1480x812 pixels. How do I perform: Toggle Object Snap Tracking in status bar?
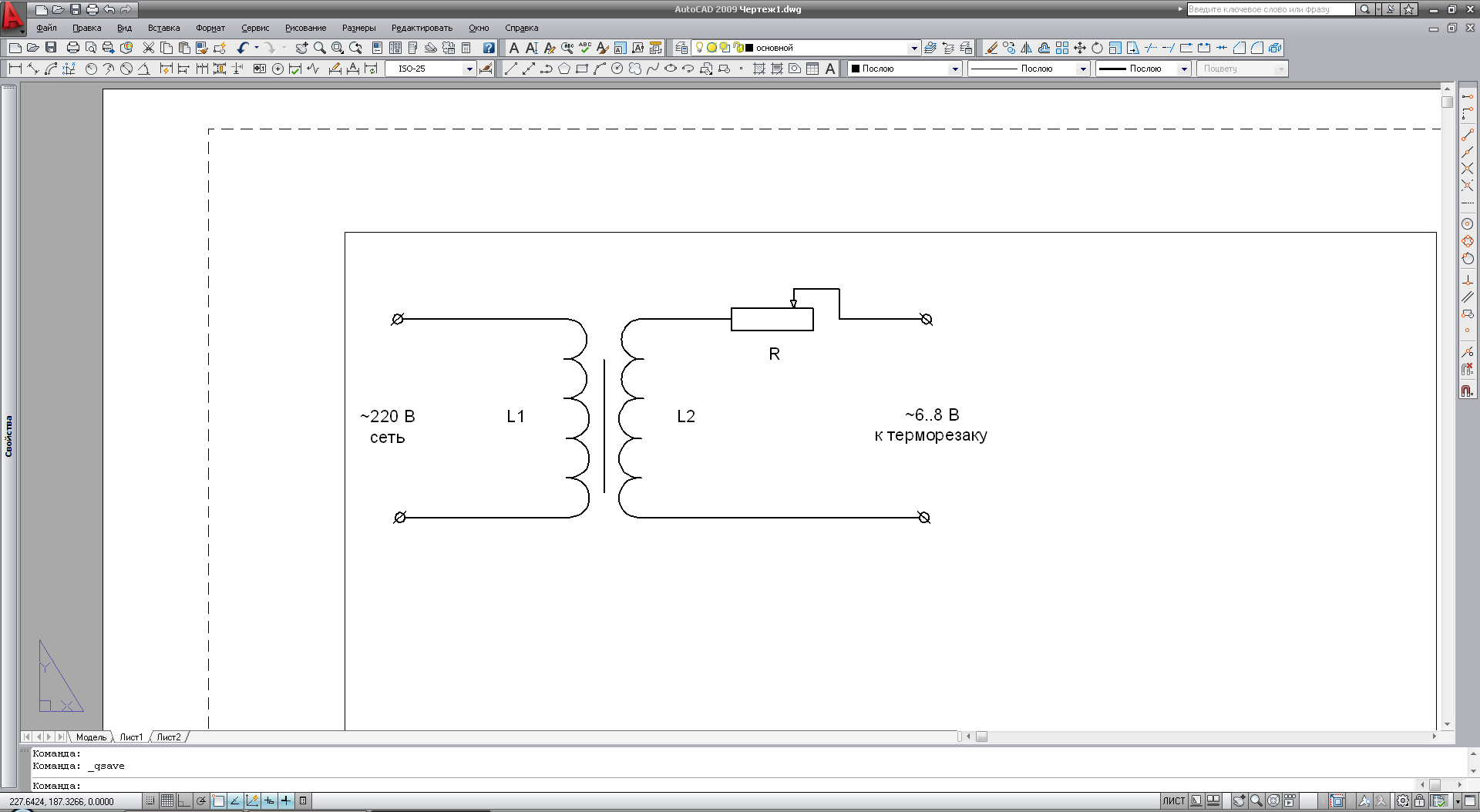tap(235, 801)
